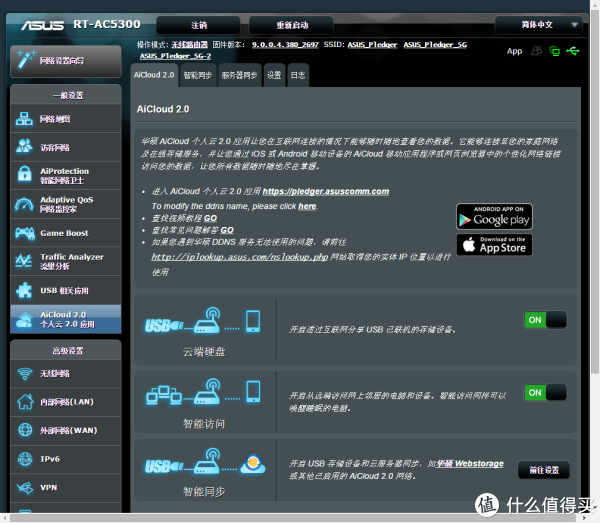This screenshot has height=523, width=600.
Task: Open the network setup wizard wand icon
Action: click(x=26, y=59)
